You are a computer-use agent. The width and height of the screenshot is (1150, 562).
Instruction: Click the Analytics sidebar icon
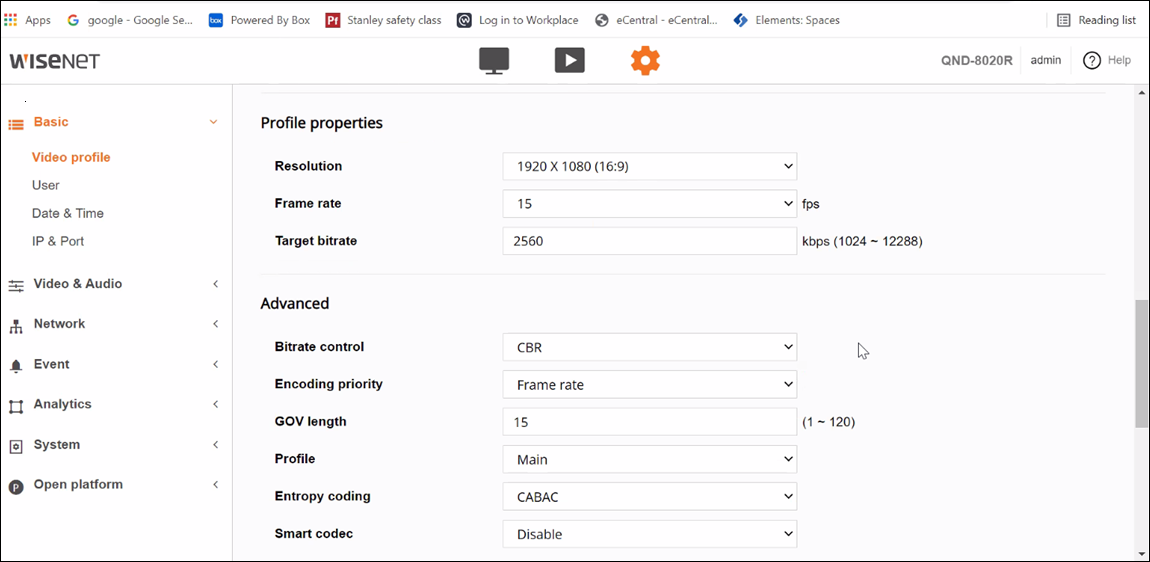click(16, 405)
